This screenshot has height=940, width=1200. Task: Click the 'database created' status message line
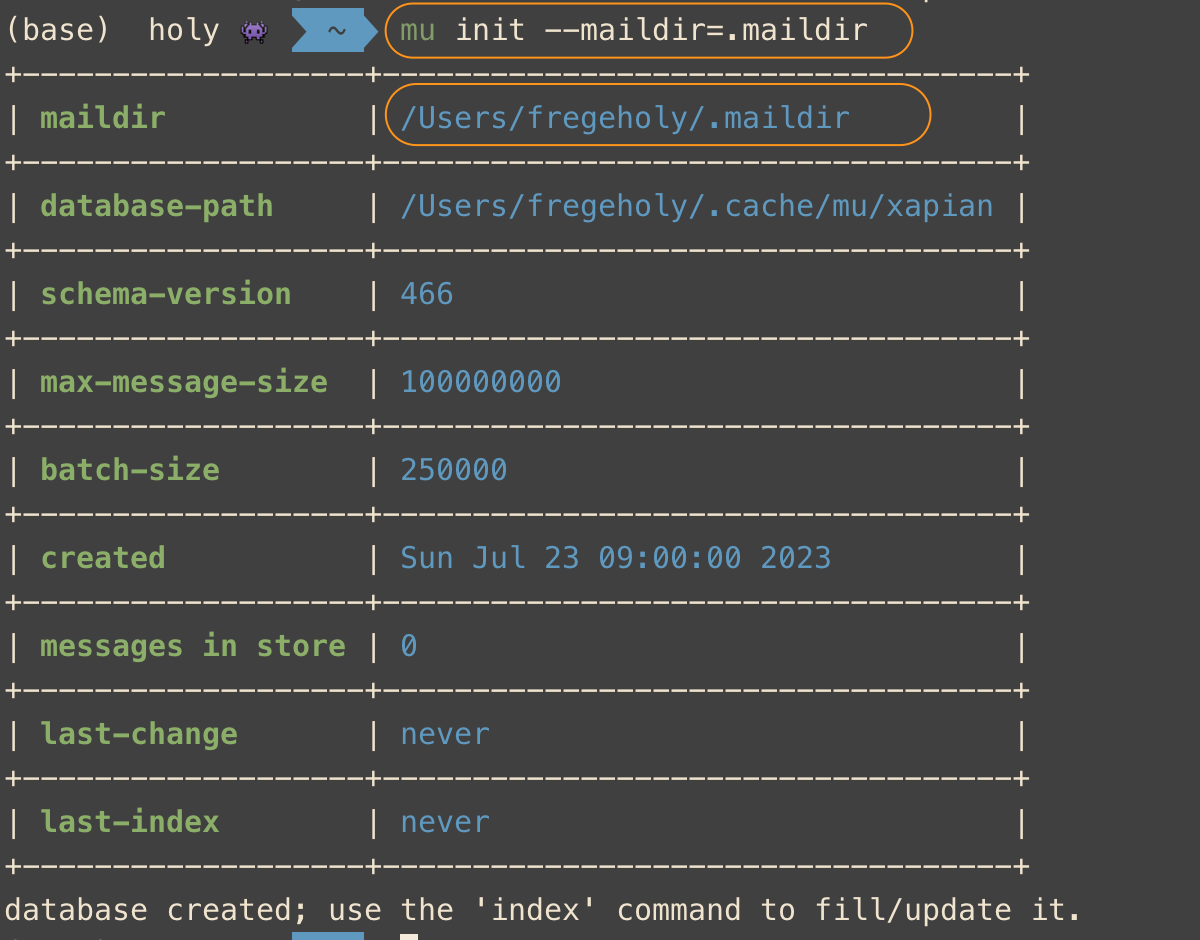click(543, 910)
